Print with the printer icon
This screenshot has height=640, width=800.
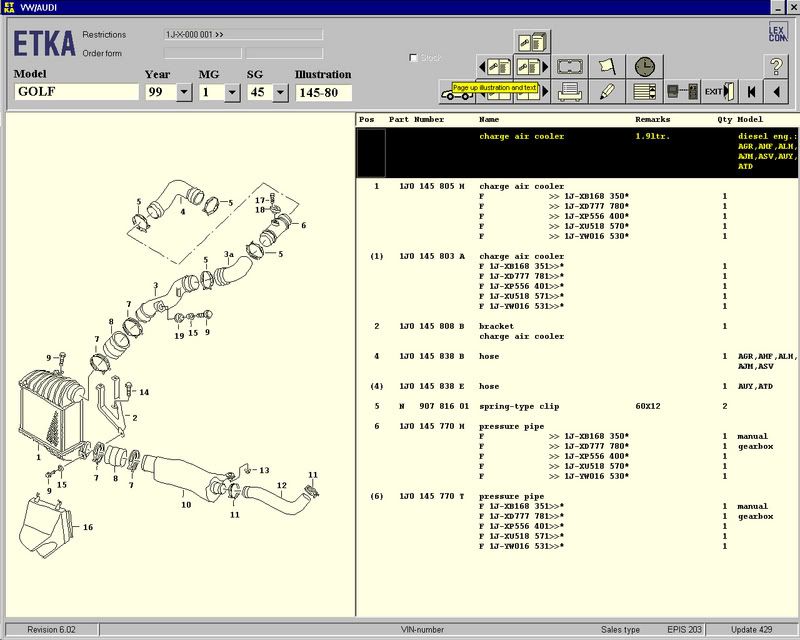click(x=569, y=92)
